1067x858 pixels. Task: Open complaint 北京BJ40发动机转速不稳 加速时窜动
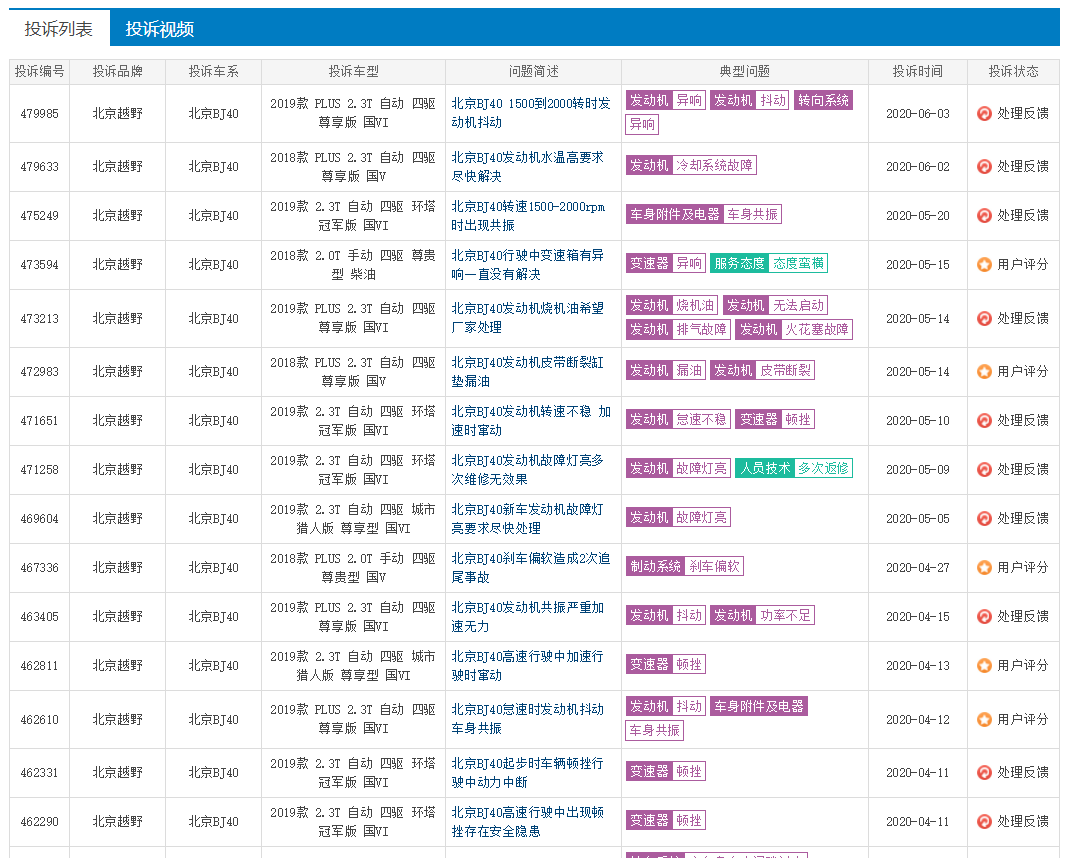[x=531, y=420]
